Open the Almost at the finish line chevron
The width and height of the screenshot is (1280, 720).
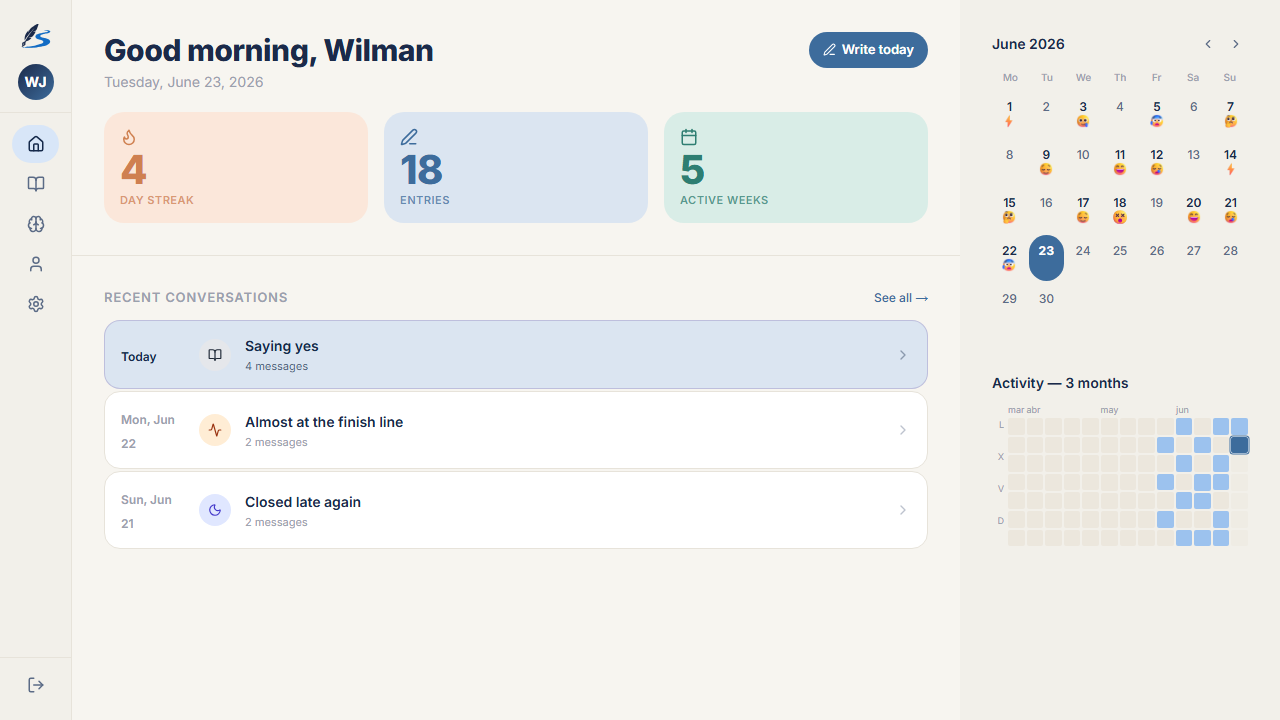(903, 430)
